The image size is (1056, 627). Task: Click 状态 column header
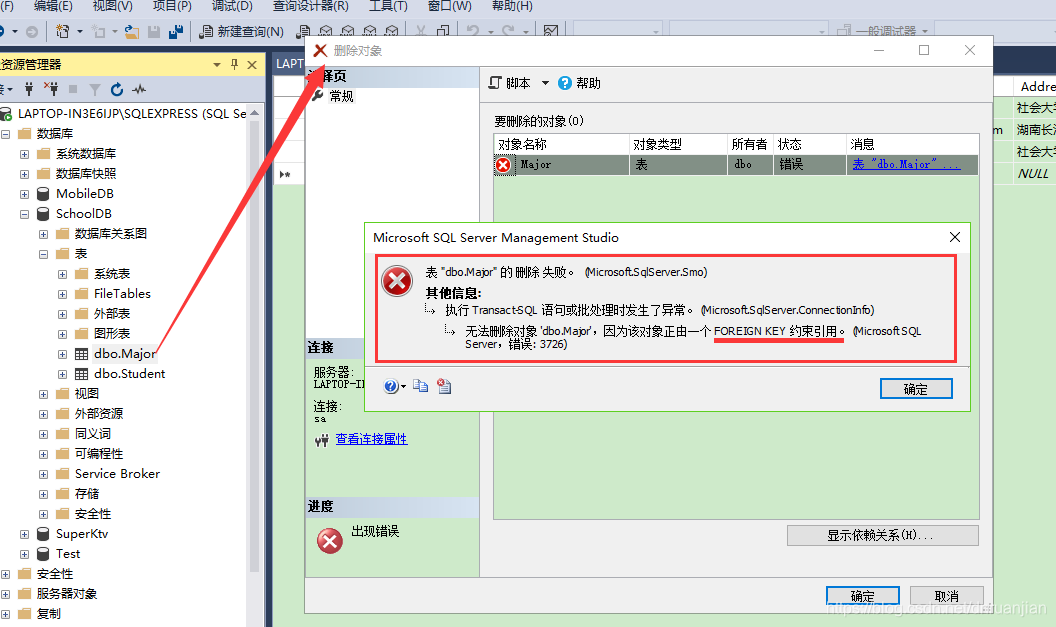pos(810,144)
